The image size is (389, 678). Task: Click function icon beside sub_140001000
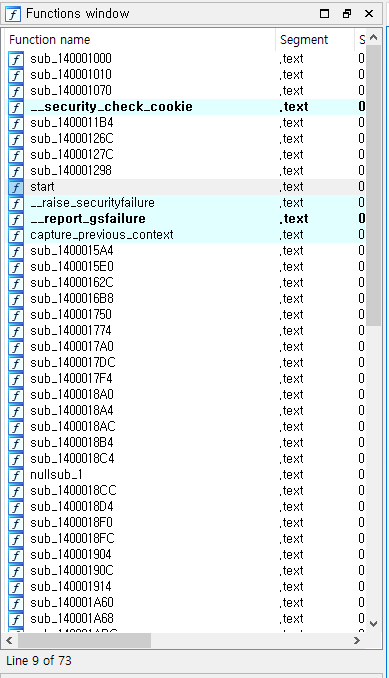[16, 59]
